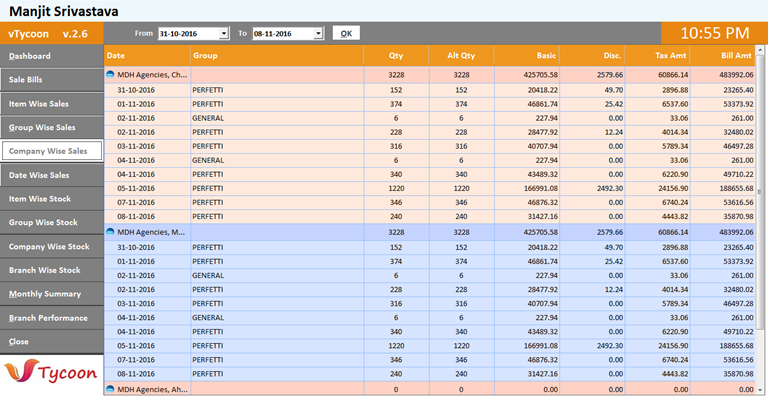Image resolution: width=768 pixels, height=396 pixels.
Task: Sort by the Alt Qty column header
Action: (x=461, y=56)
